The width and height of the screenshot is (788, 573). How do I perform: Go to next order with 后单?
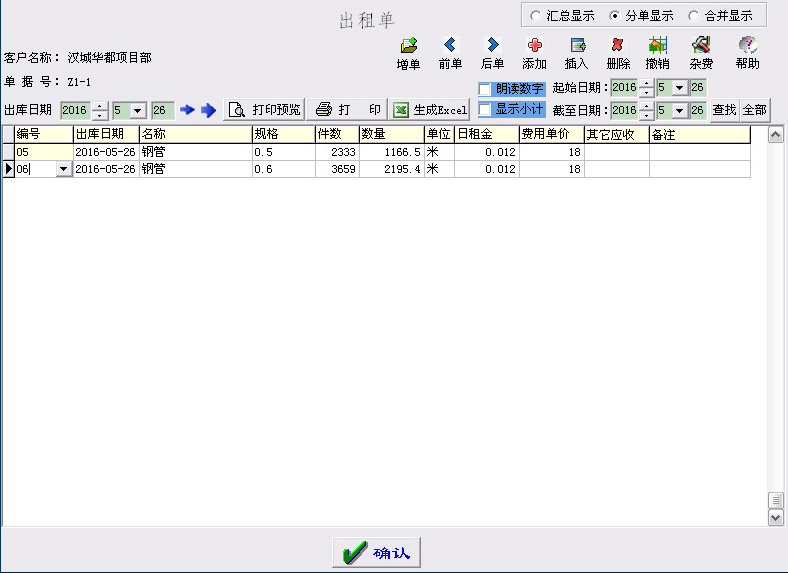[x=492, y=46]
